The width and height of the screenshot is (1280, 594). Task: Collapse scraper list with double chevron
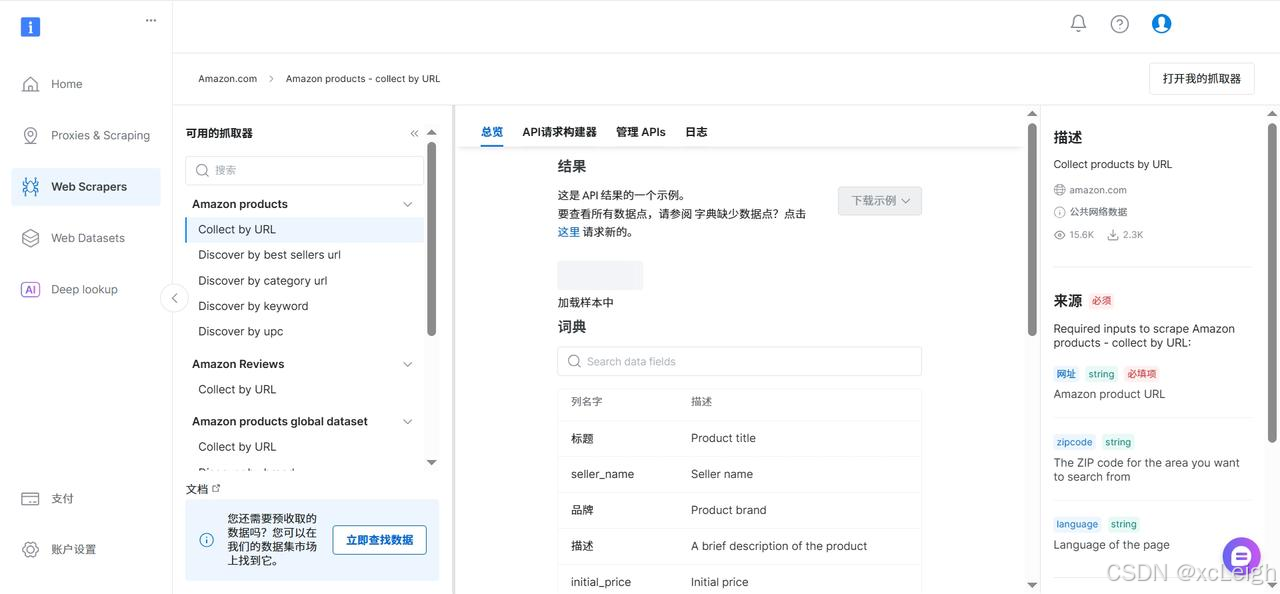(414, 133)
